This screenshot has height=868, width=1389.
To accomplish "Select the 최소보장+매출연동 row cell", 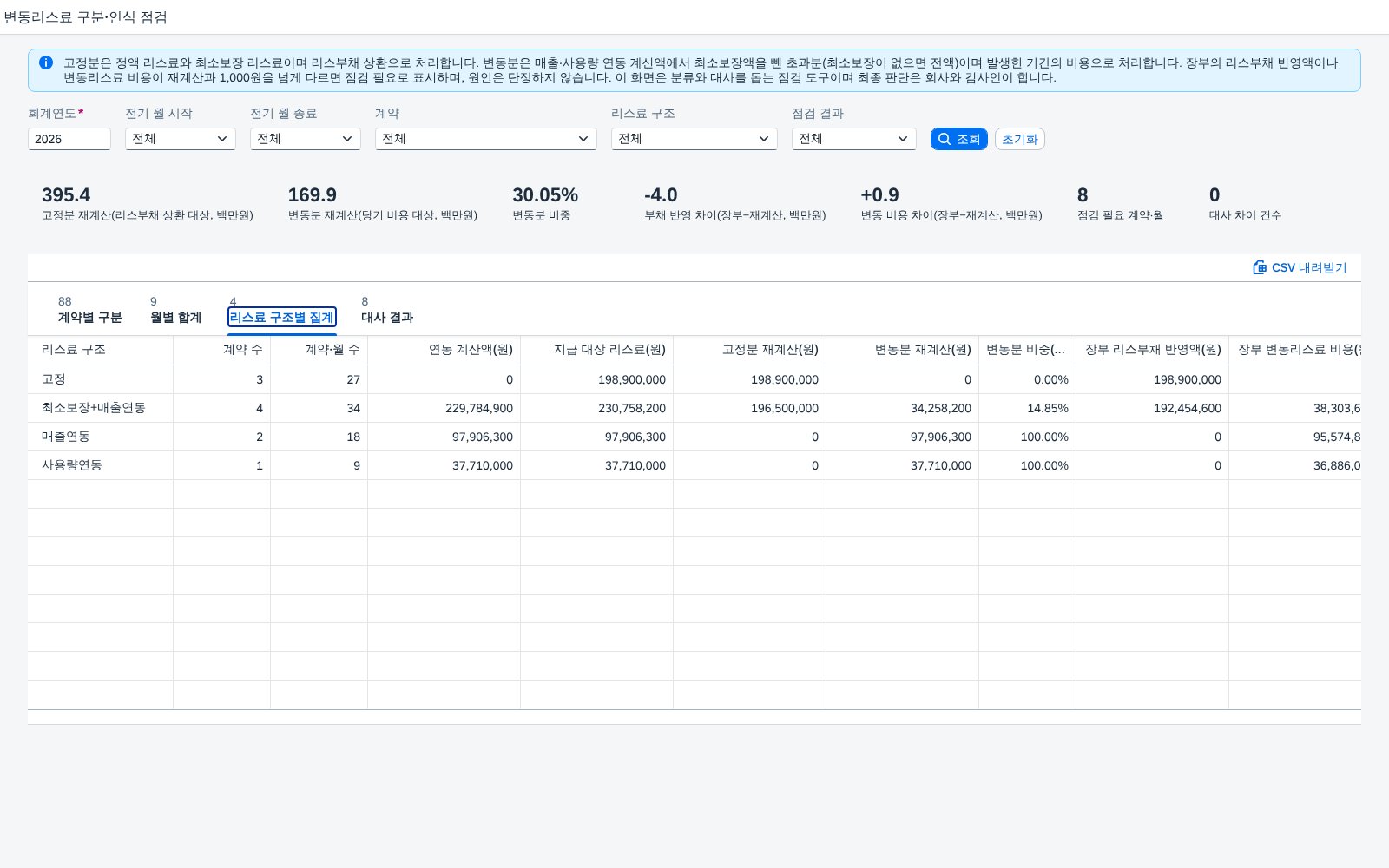I will [x=101, y=408].
